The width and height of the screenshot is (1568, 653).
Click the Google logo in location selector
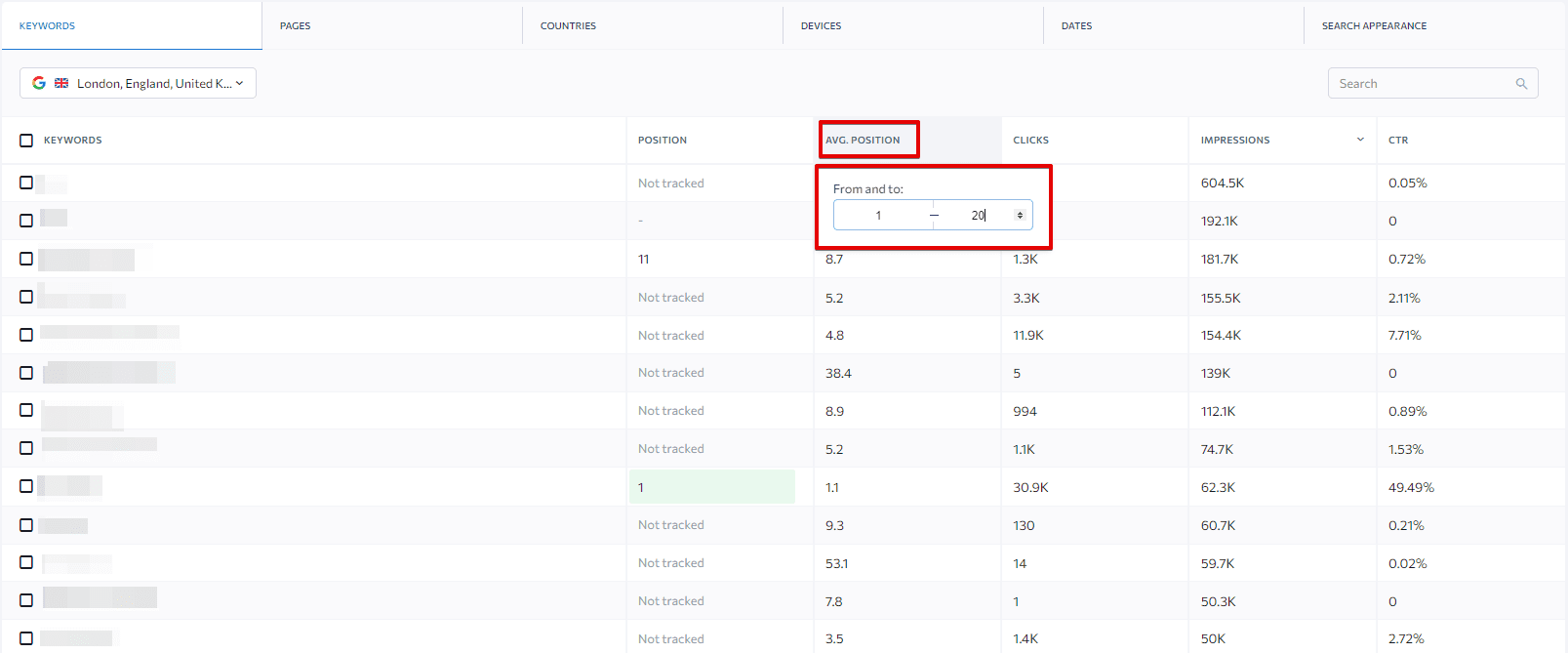coord(39,83)
